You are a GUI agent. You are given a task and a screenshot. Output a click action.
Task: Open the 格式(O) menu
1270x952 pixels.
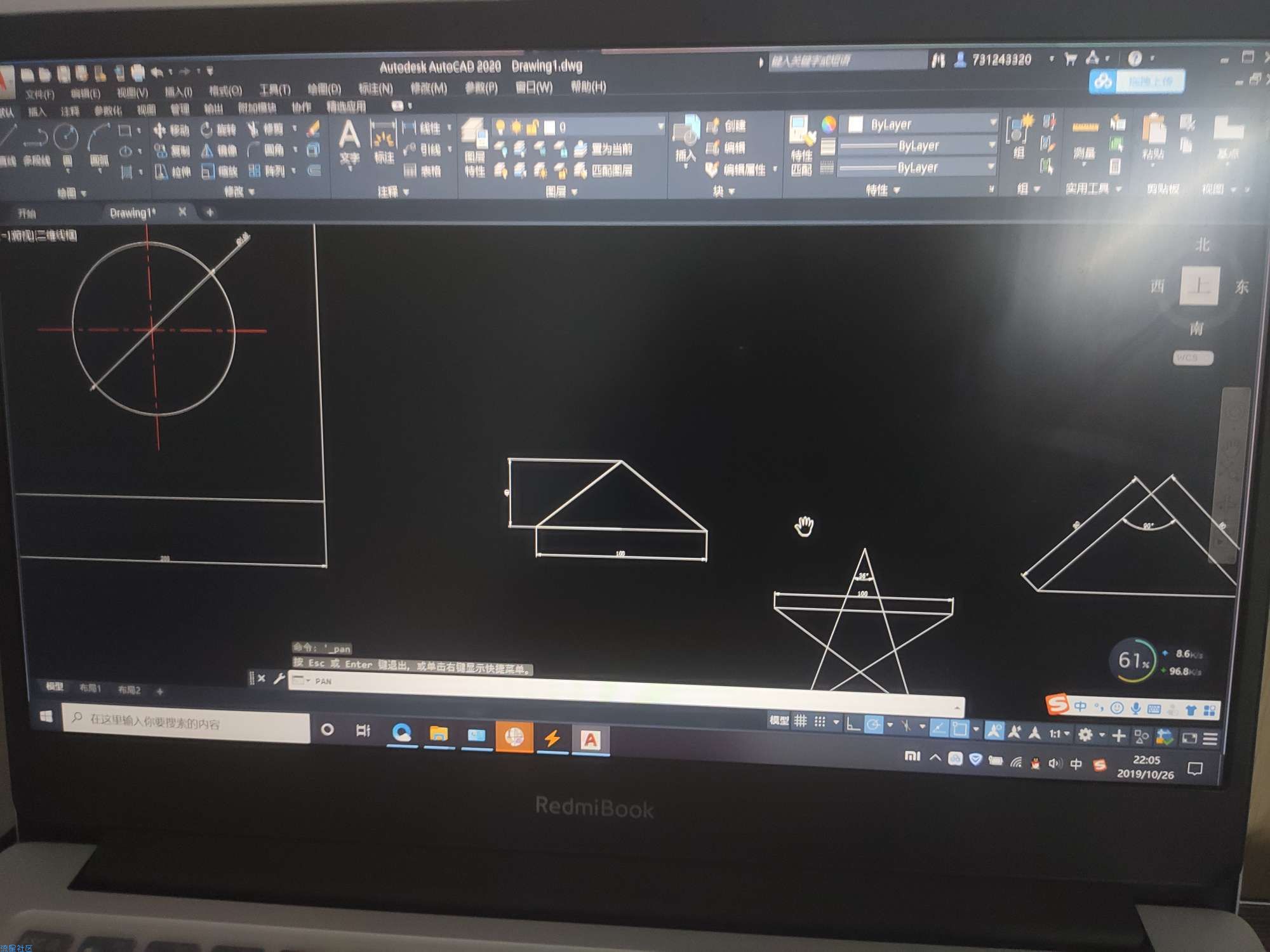pyautogui.click(x=225, y=91)
